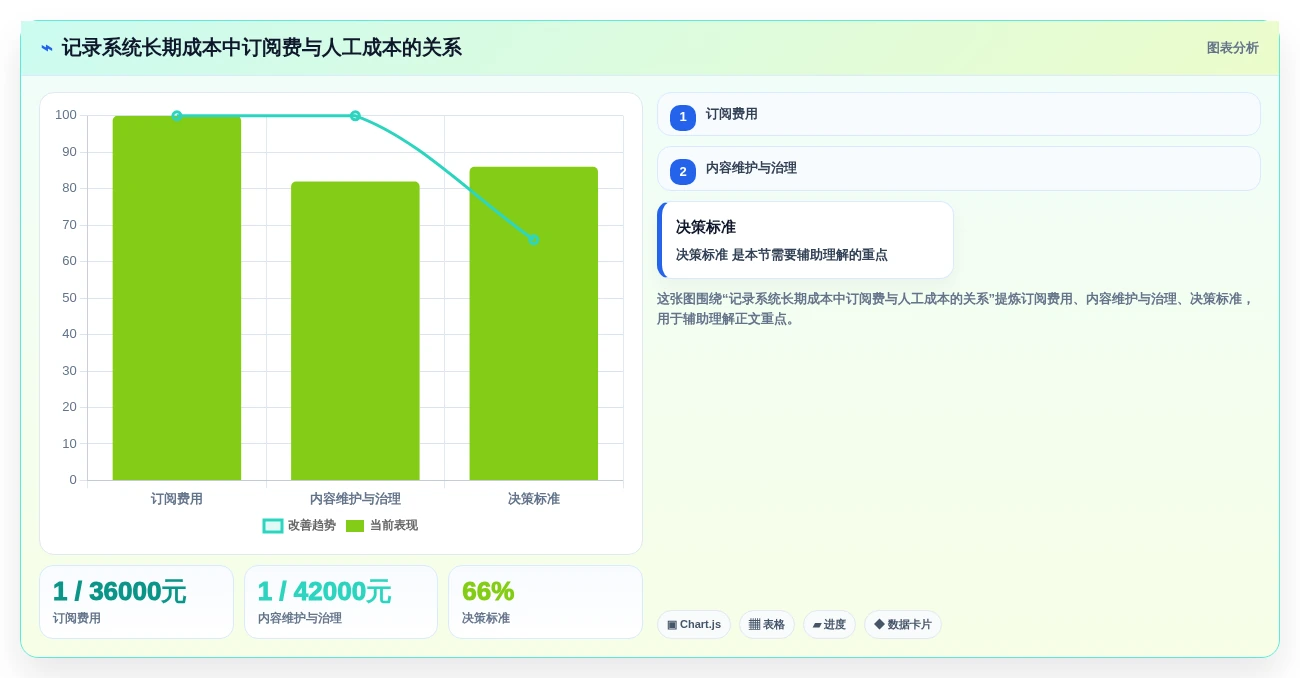Screen dimensions: 1300x678
Task: Click the 数据卡片 tag
Action: (x=903, y=624)
